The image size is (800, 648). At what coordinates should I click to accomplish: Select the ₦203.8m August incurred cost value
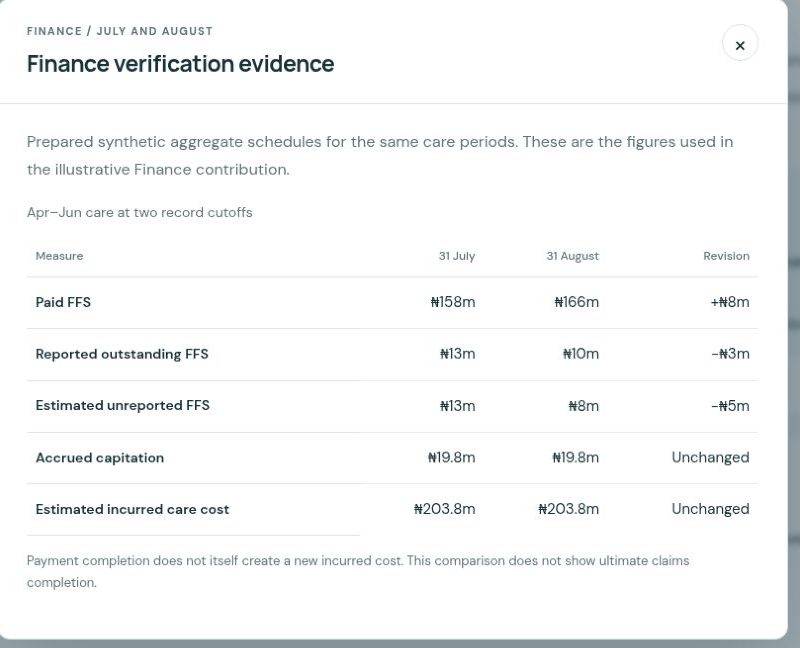point(568,509)
